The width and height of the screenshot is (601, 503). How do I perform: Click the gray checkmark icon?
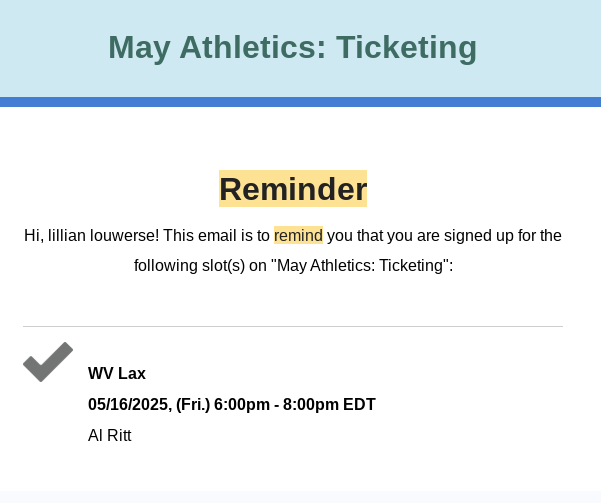(x=47, y=362)
